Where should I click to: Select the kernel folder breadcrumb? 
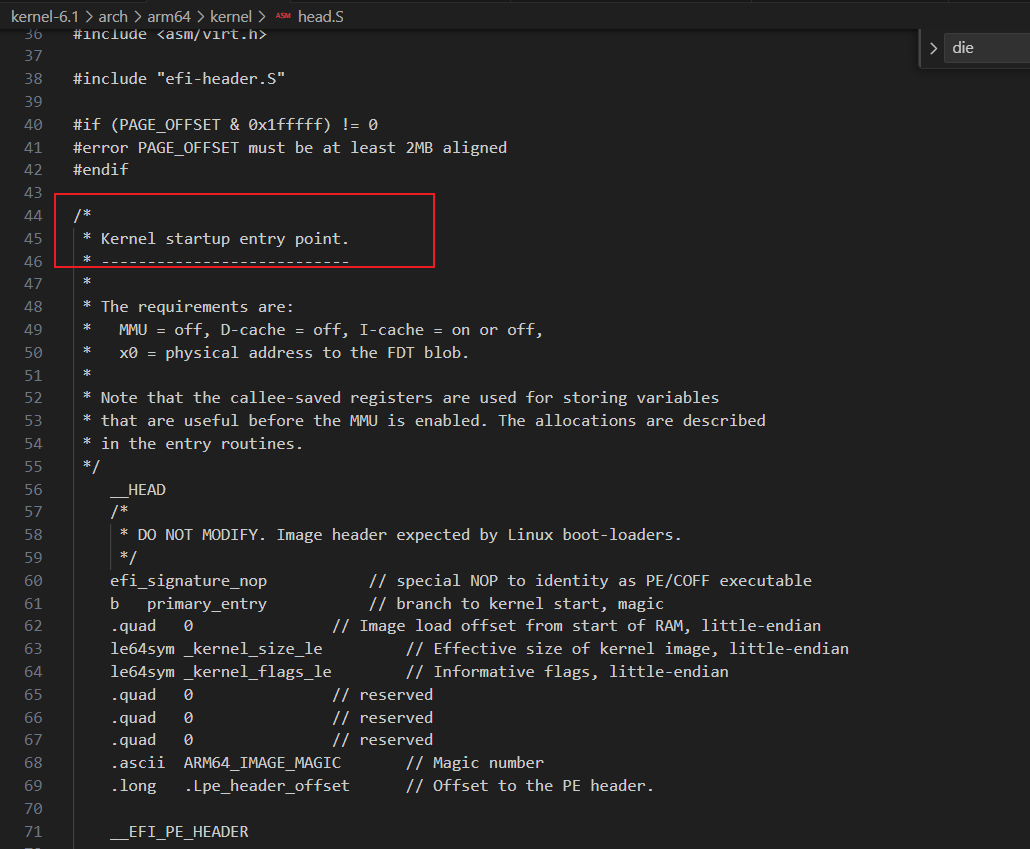pos(231,17)
